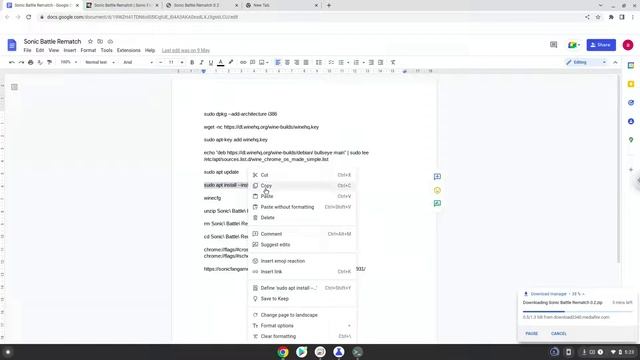Click the Move document folder icon

click(x=100, y=42)
